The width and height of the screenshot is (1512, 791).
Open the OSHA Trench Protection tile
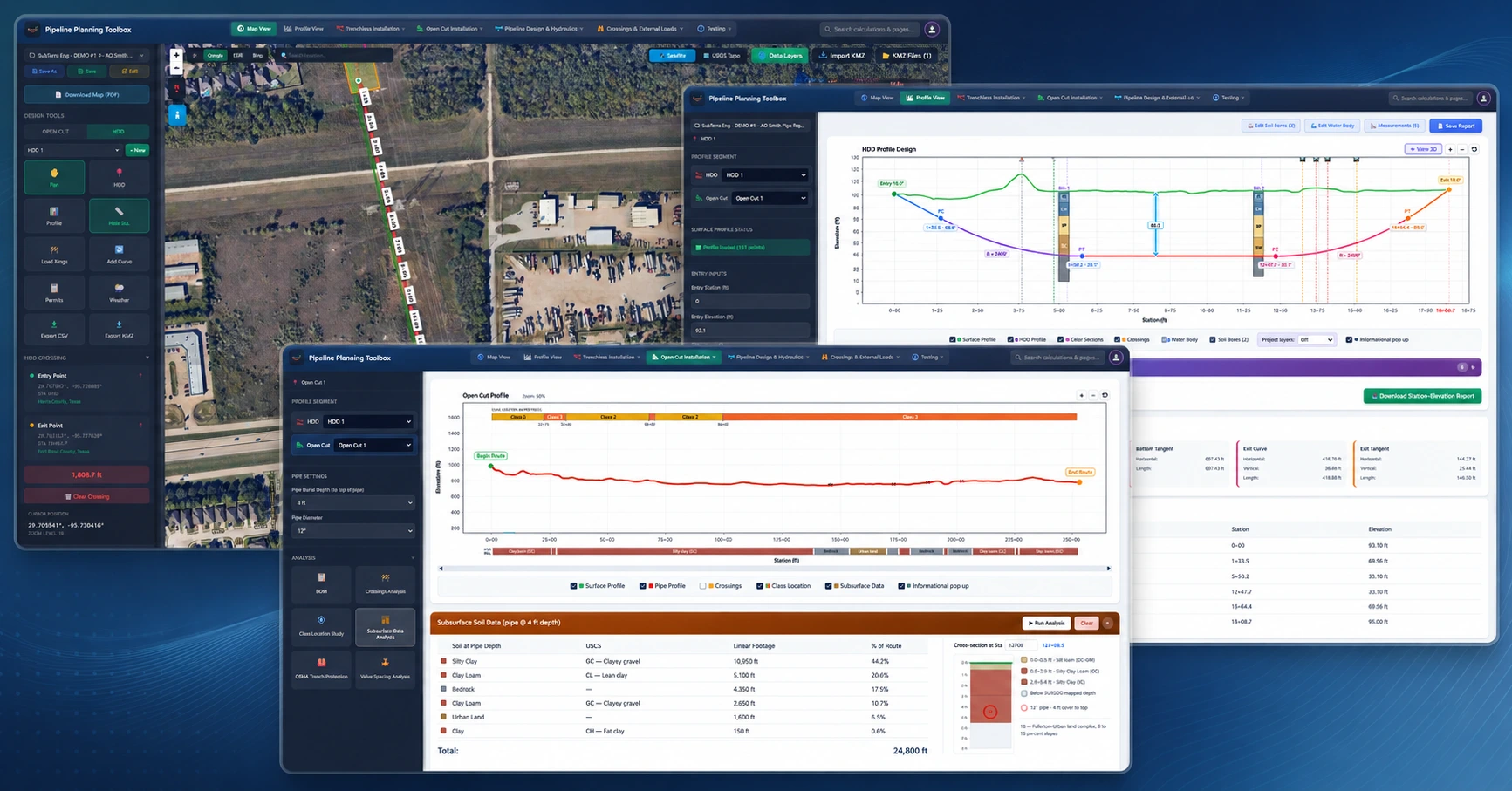(321, 669)
